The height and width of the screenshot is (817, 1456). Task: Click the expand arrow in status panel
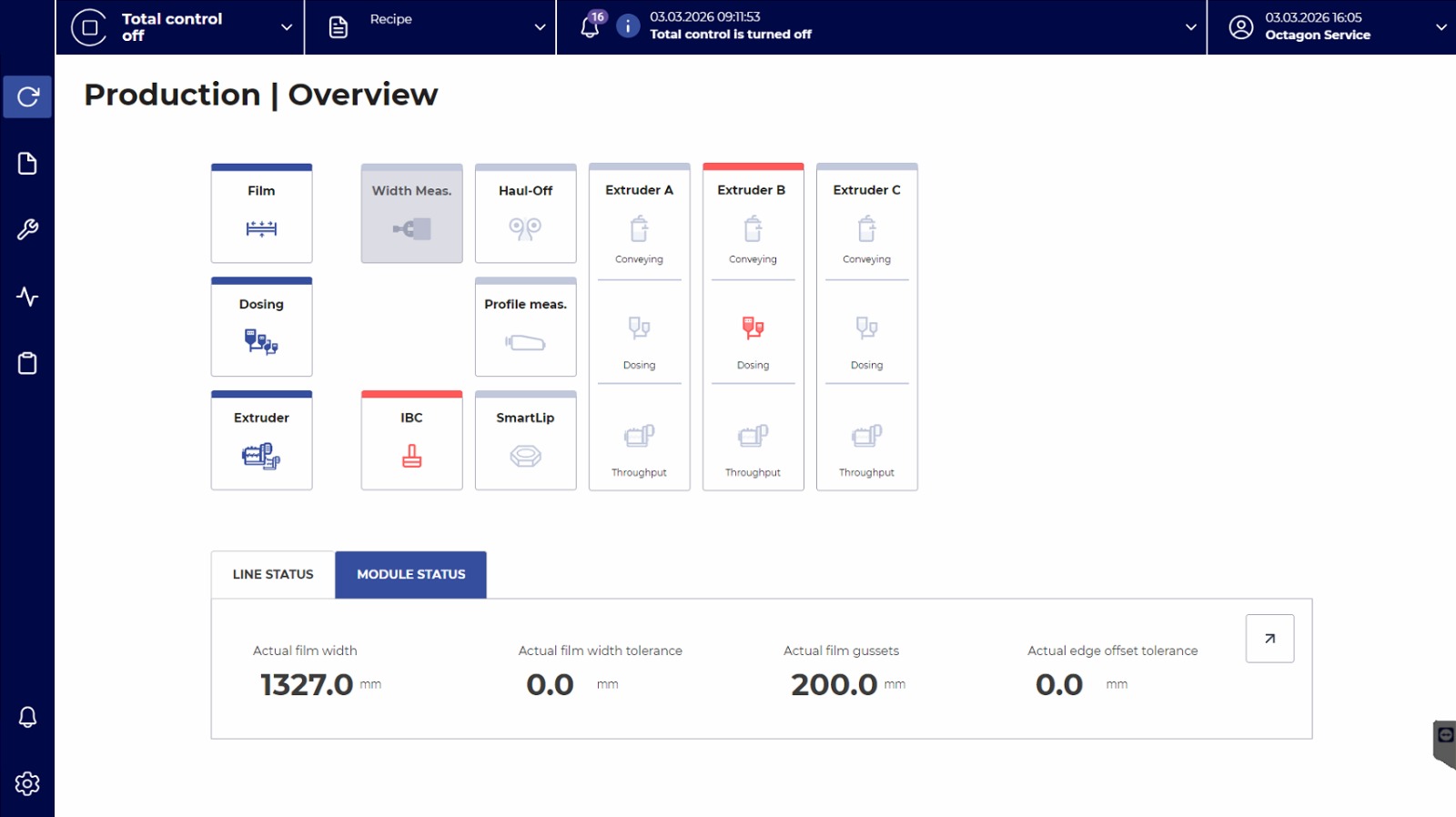coord(1269,639)
